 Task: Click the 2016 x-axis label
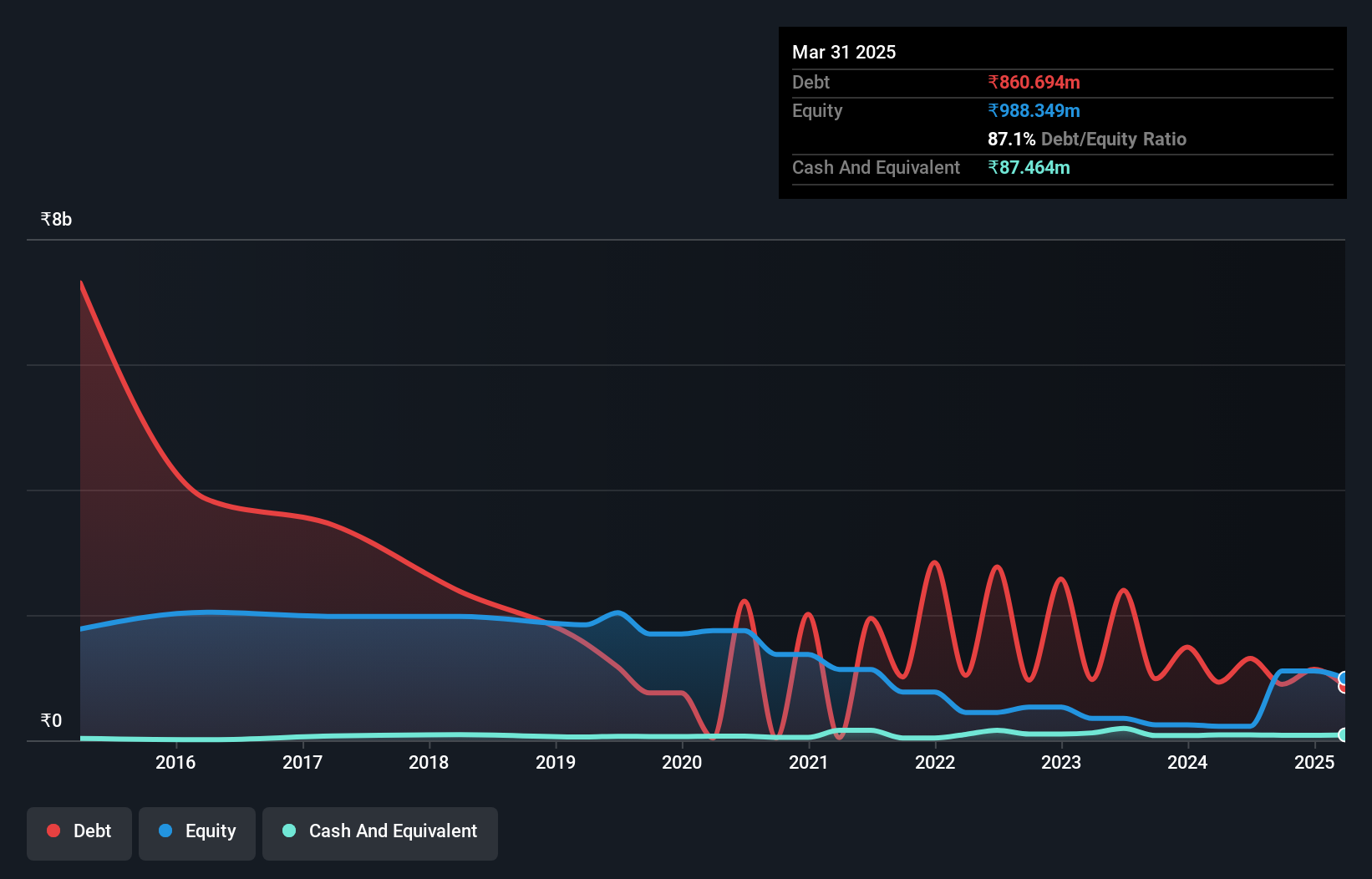[175, 762]
